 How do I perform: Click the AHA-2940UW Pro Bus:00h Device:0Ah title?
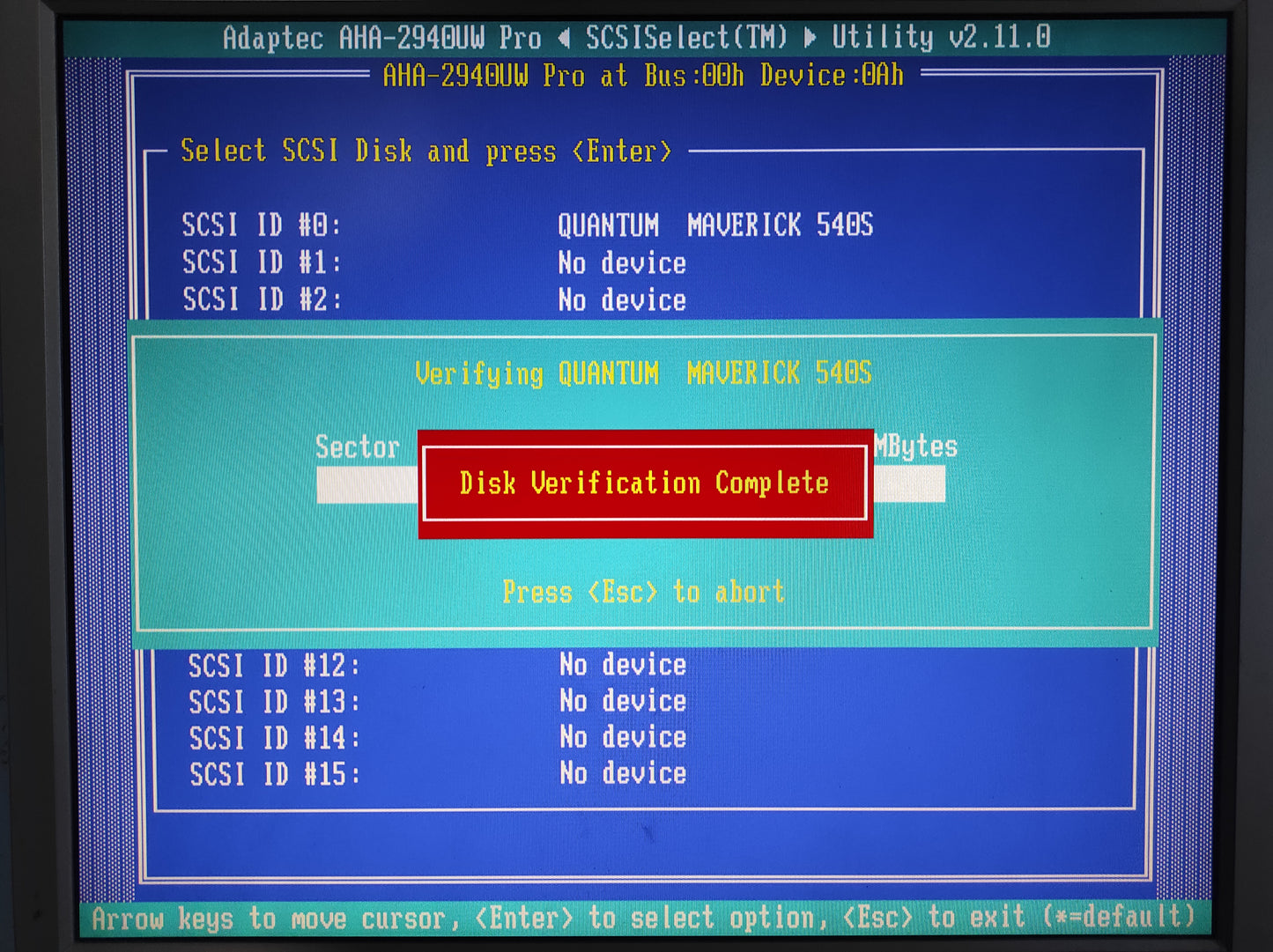[x=642, y=76]
